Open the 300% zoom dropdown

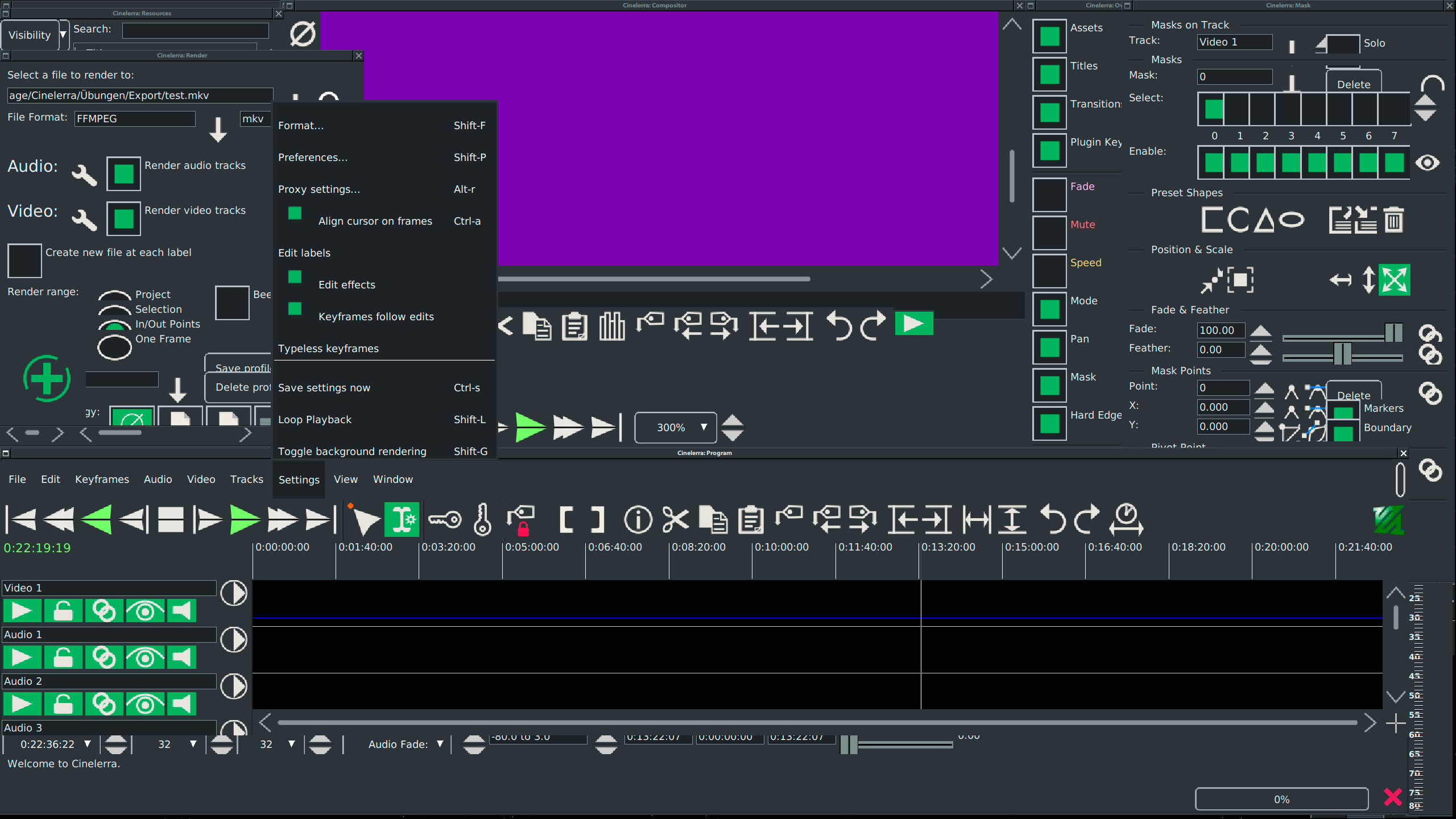pyautogui.click(x=704, y=427)
